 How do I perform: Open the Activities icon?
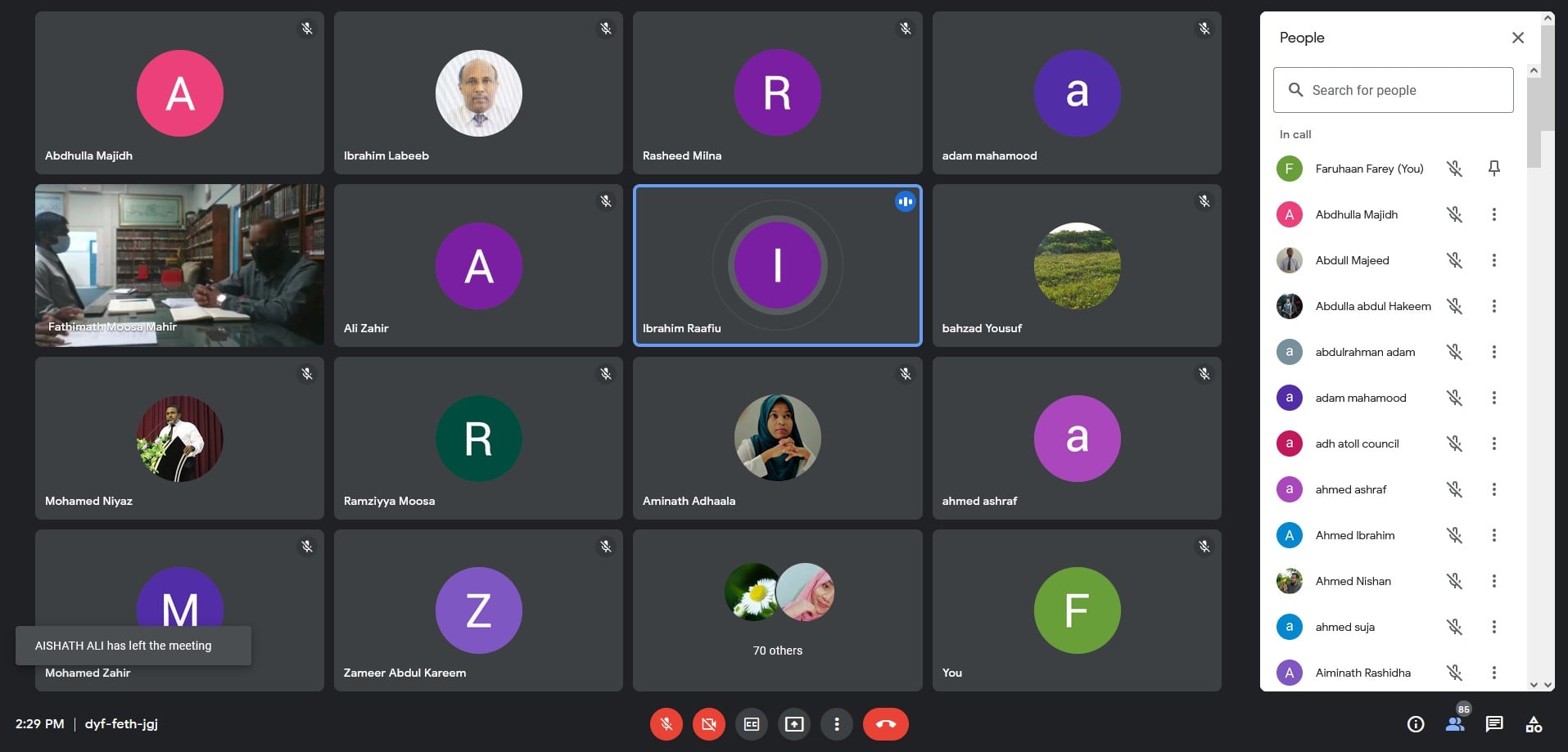click(x=1534, y=724)
